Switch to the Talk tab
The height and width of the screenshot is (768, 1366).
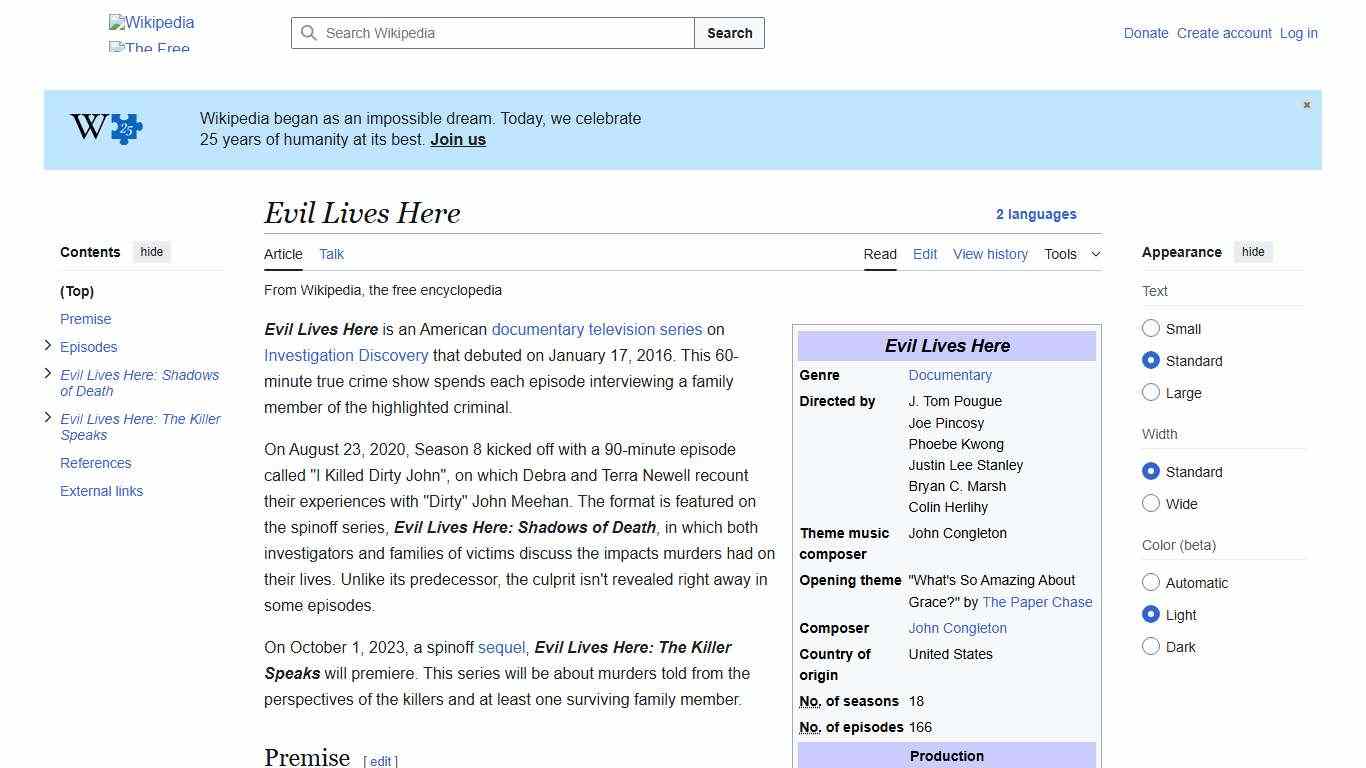pos(331,254)
